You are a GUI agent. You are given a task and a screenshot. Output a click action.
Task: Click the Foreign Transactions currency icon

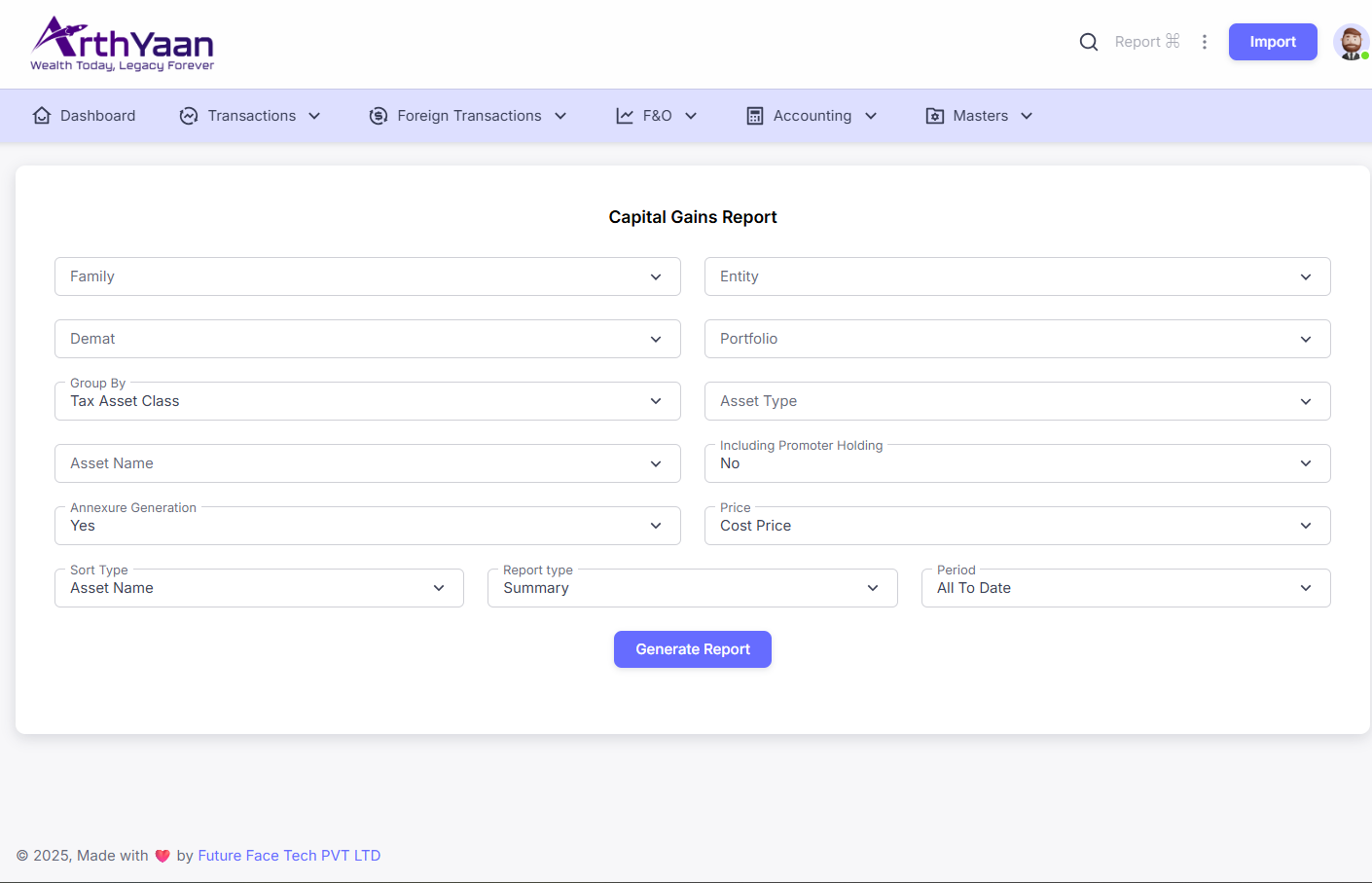point(379,116)
